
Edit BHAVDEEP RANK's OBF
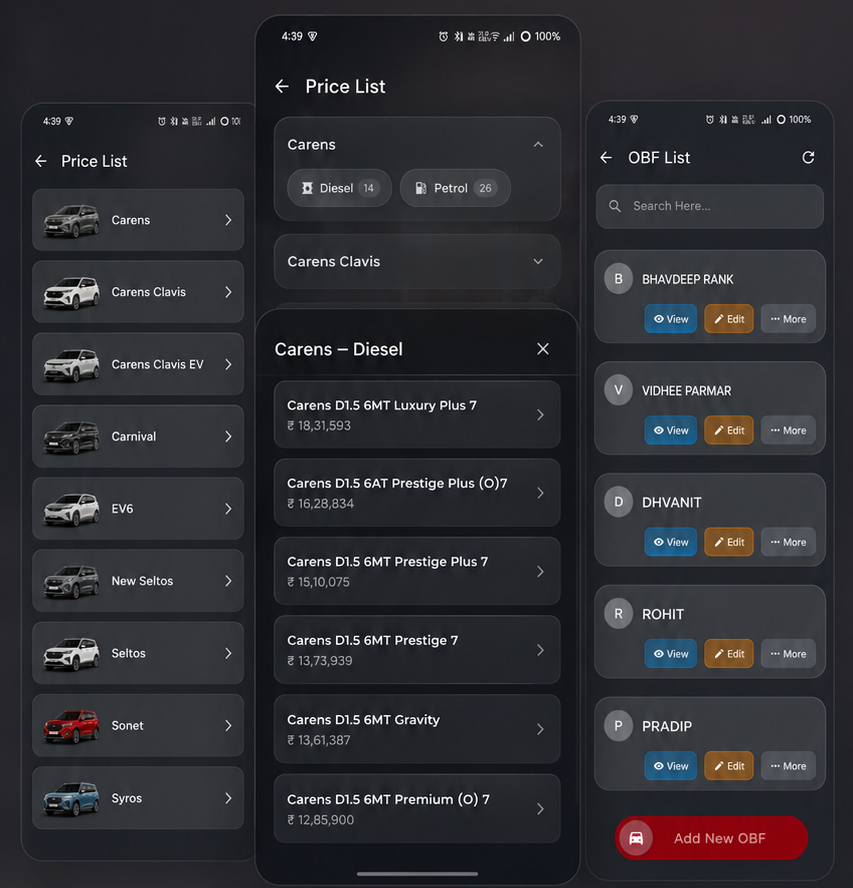tap(729, 319)
